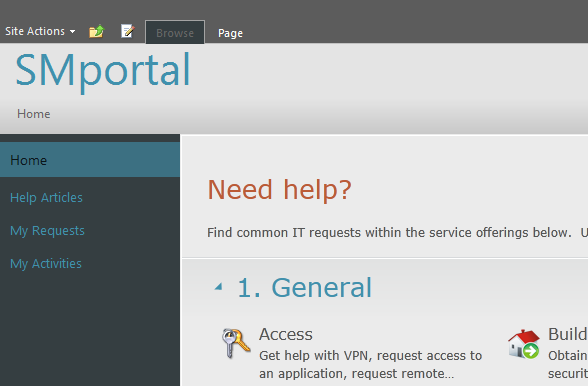Click the 1. General section heading

(304, 287)
